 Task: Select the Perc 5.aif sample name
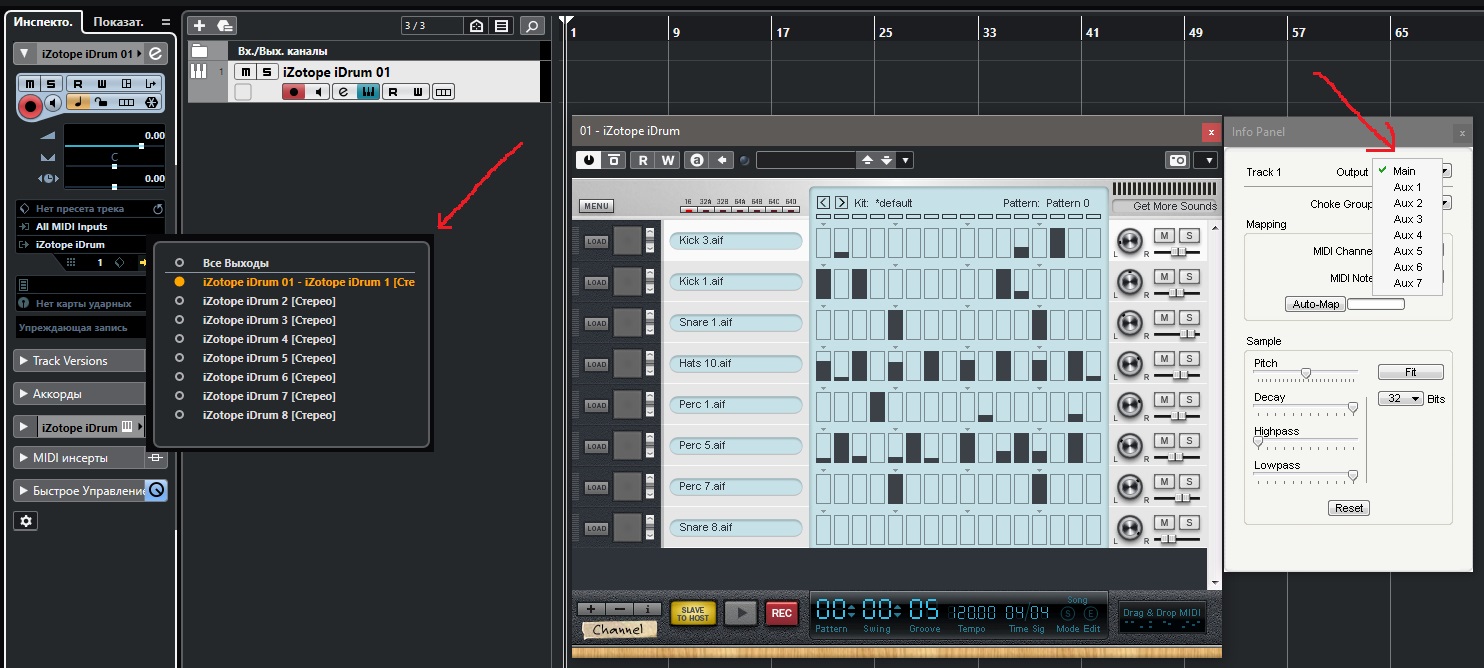(736, 446)
